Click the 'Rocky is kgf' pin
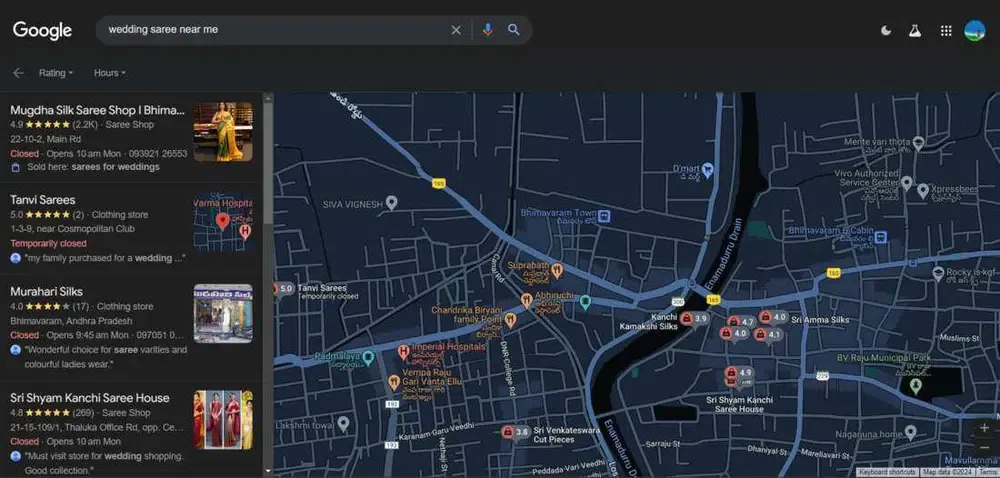This screenshot has width=1000, height=478. (x=938, y=273)
